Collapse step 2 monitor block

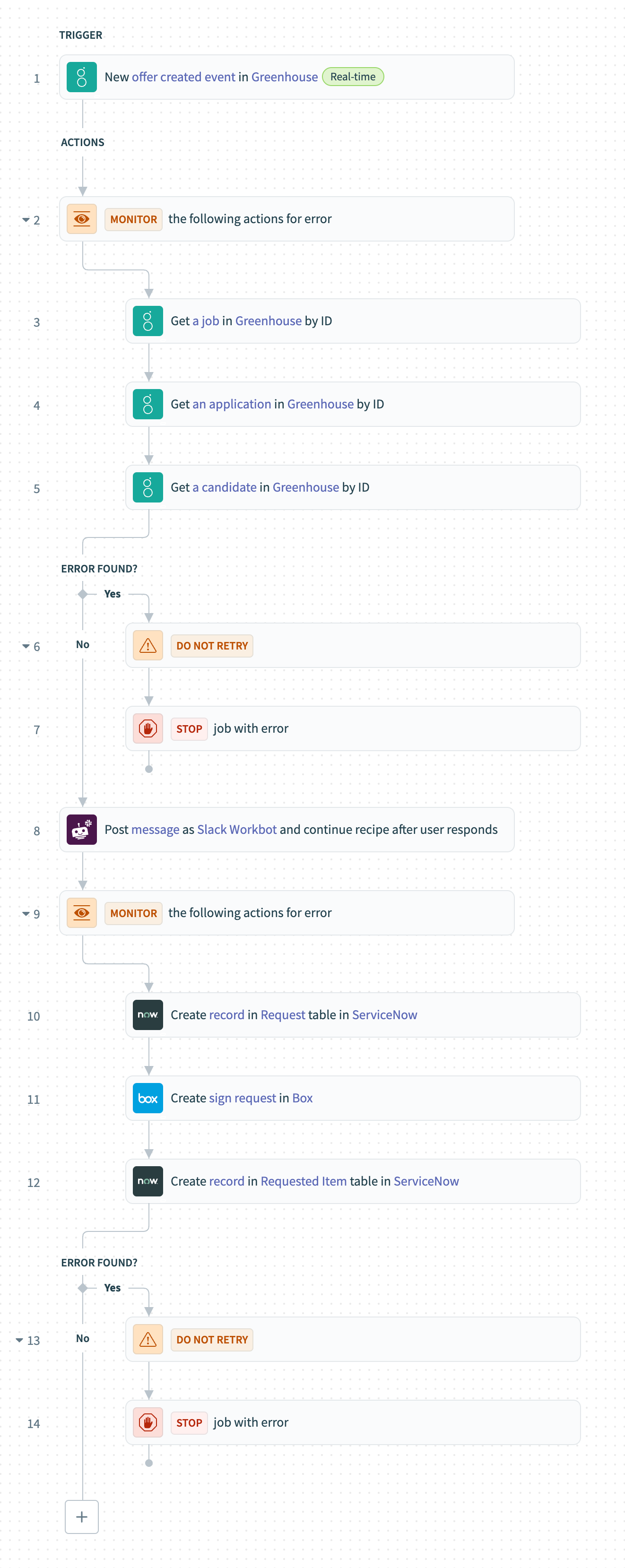point(26,219)
